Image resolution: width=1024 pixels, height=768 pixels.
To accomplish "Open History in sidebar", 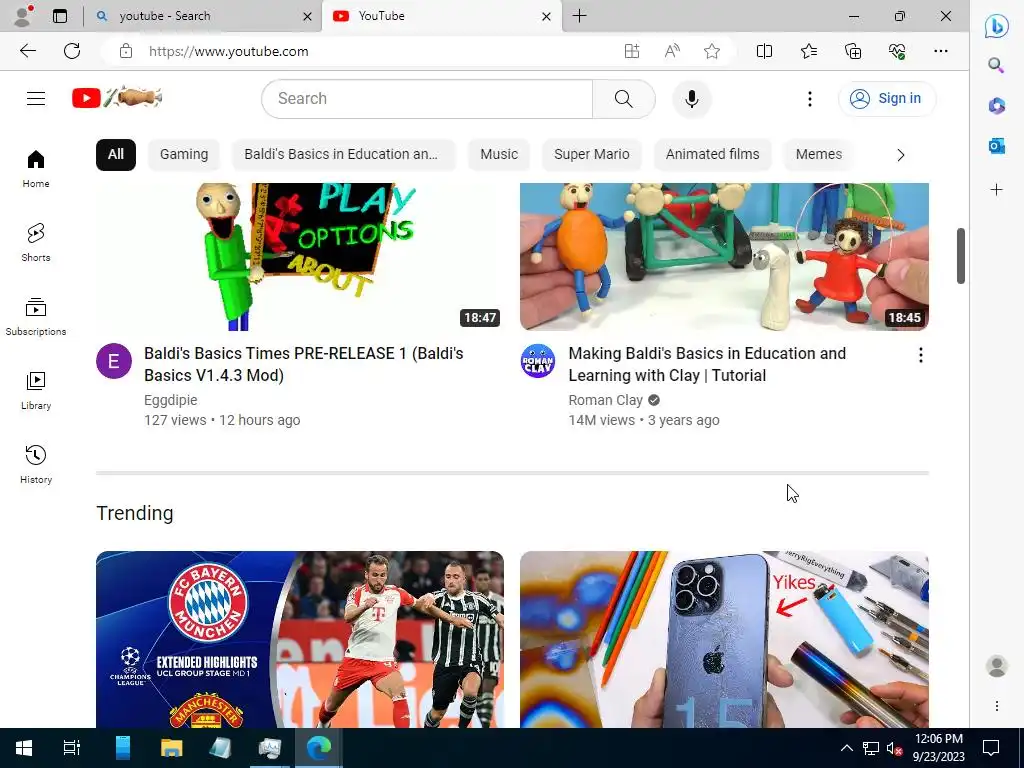I will point(36,464).
